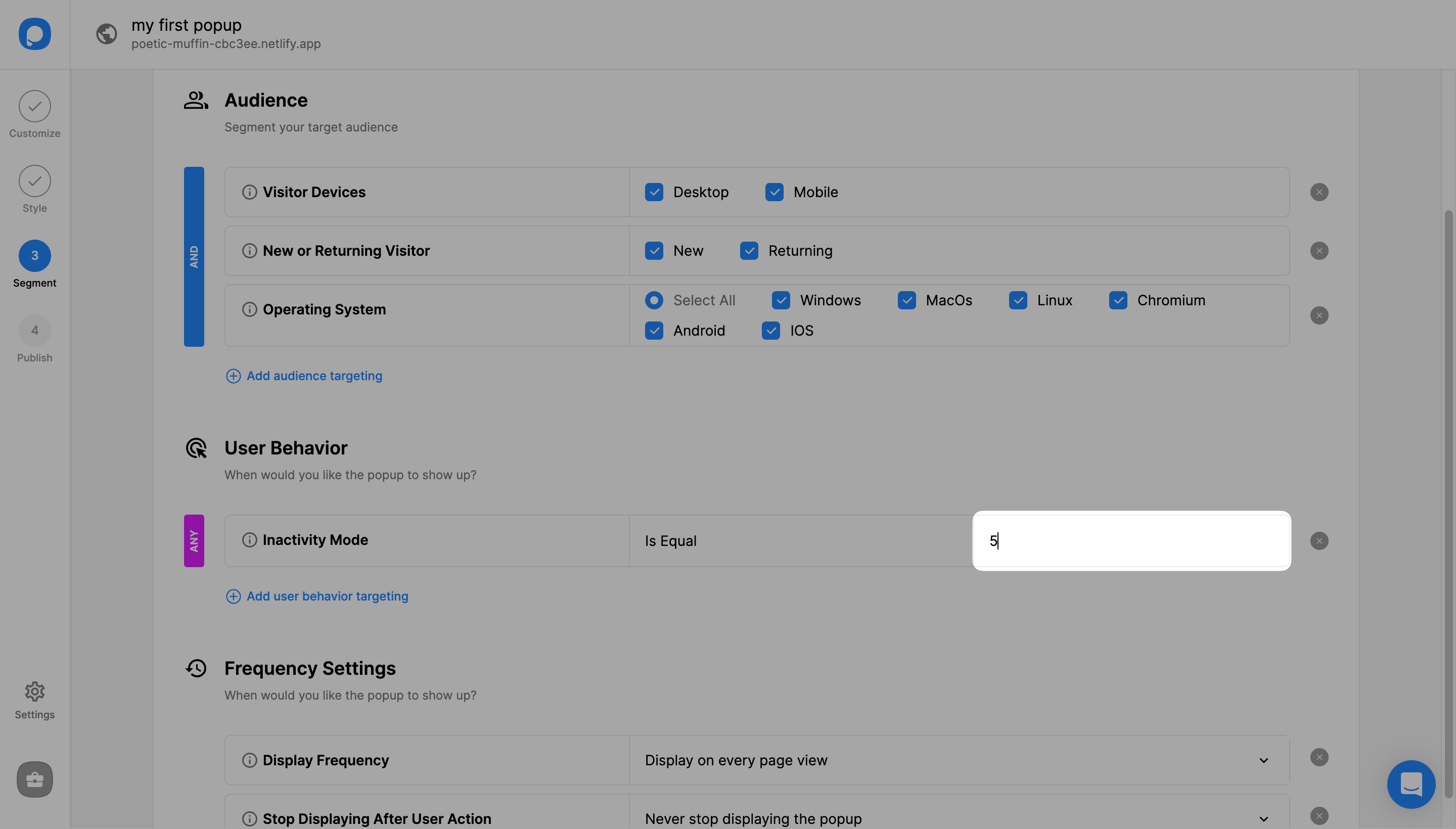Image resolution: width=1456 pixels, height=829 pixels.
Task: Switch to the Segment step
Action: click(34, 256)
